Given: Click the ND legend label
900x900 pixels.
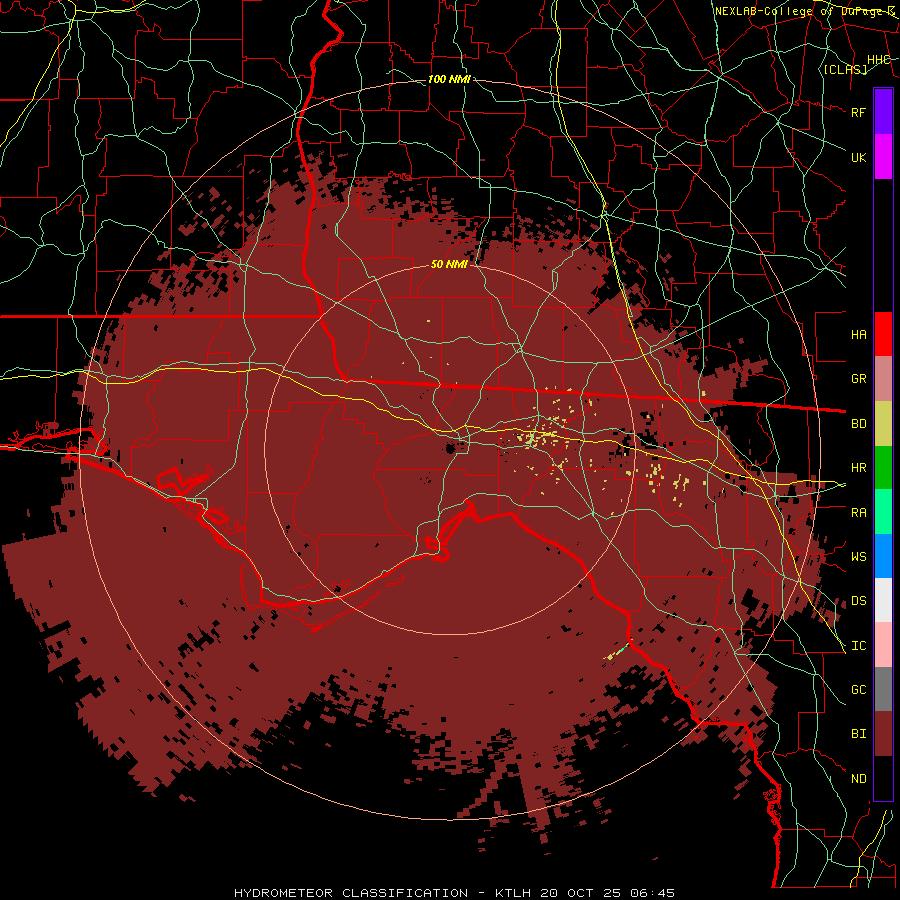Looking at the screenshot, I should [x=858, y=778].
